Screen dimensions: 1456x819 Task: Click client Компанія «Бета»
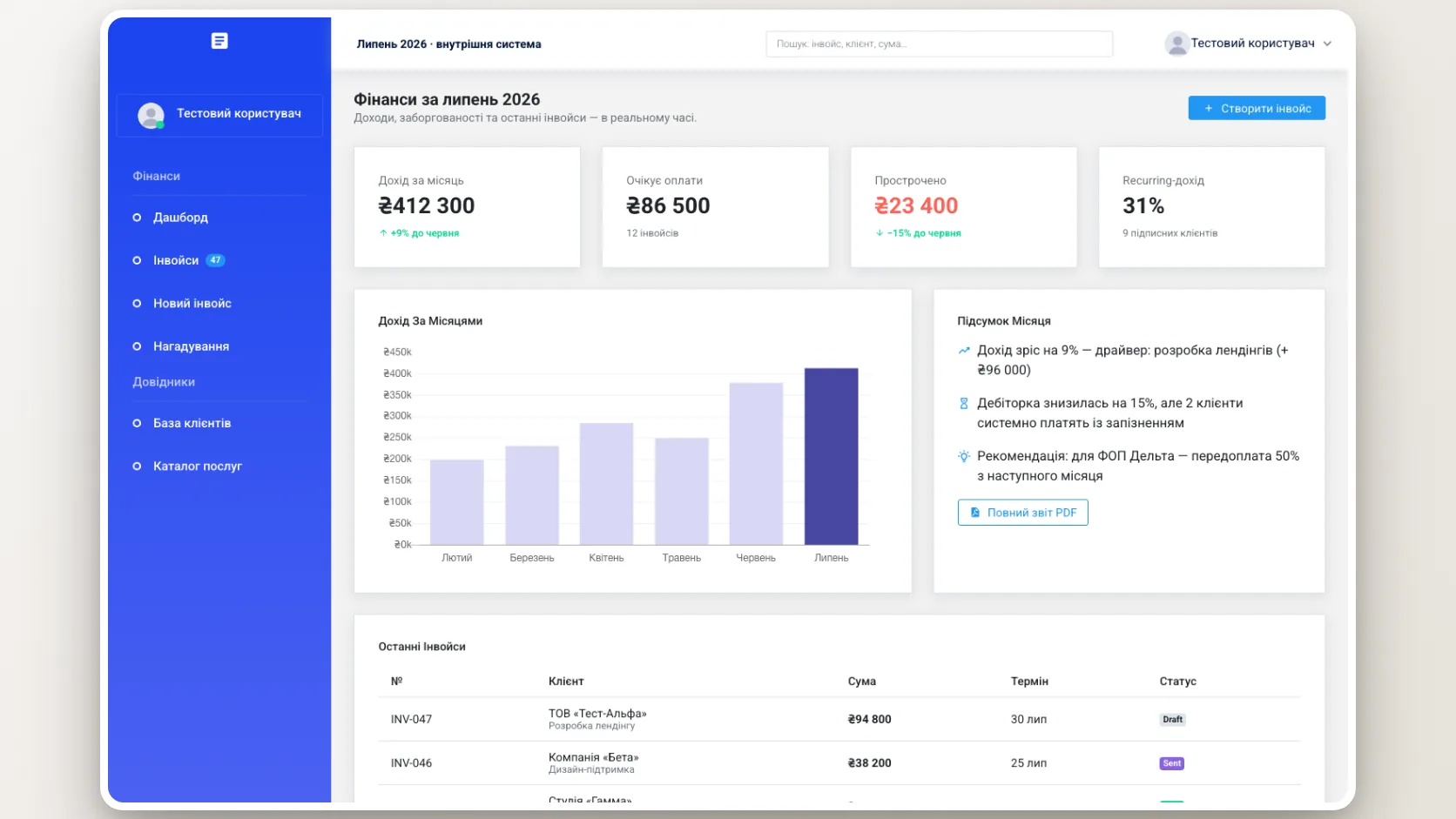click(594, 757)
